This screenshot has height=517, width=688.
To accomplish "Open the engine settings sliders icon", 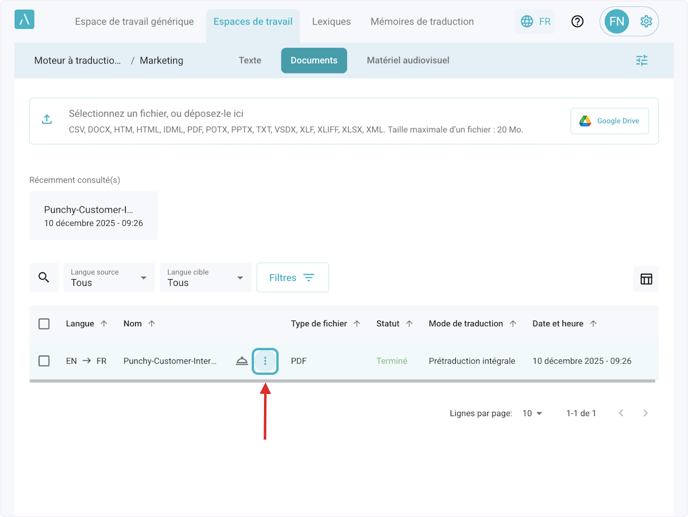I will point(642,61).
